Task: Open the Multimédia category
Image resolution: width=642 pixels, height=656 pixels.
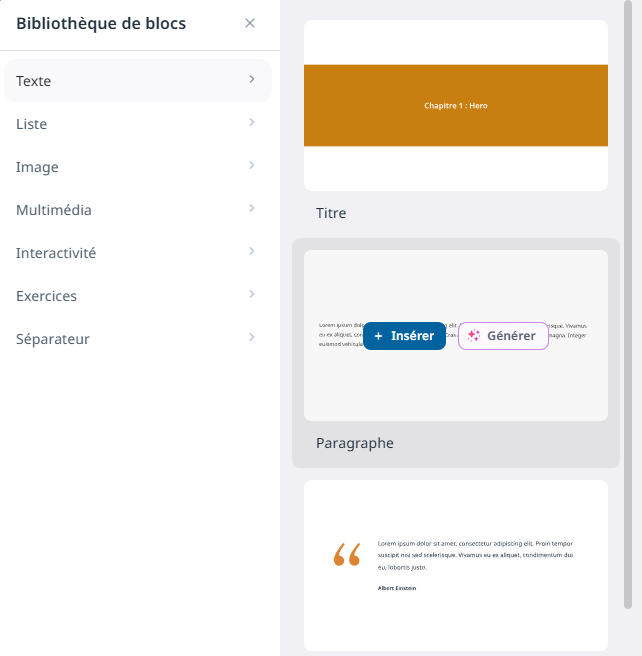Action: [x=138, y=210]
